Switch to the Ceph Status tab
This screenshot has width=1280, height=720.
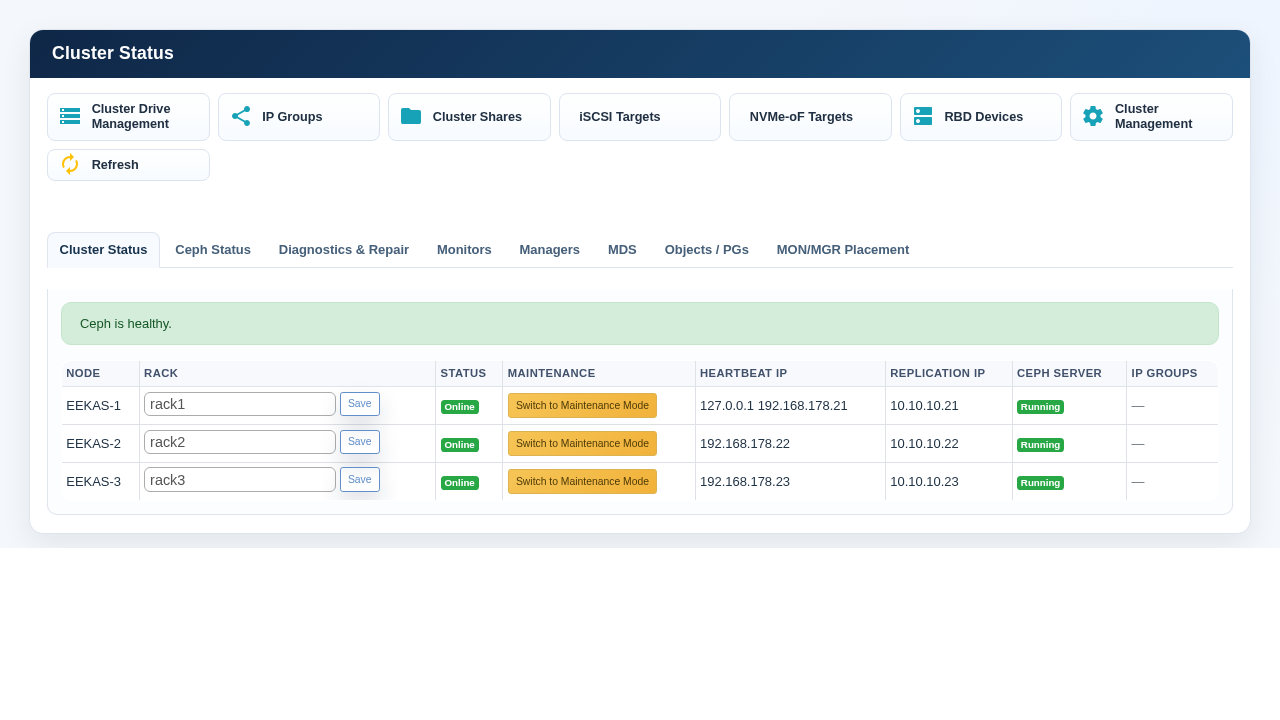pyautogui.click(x=213, y=250)
